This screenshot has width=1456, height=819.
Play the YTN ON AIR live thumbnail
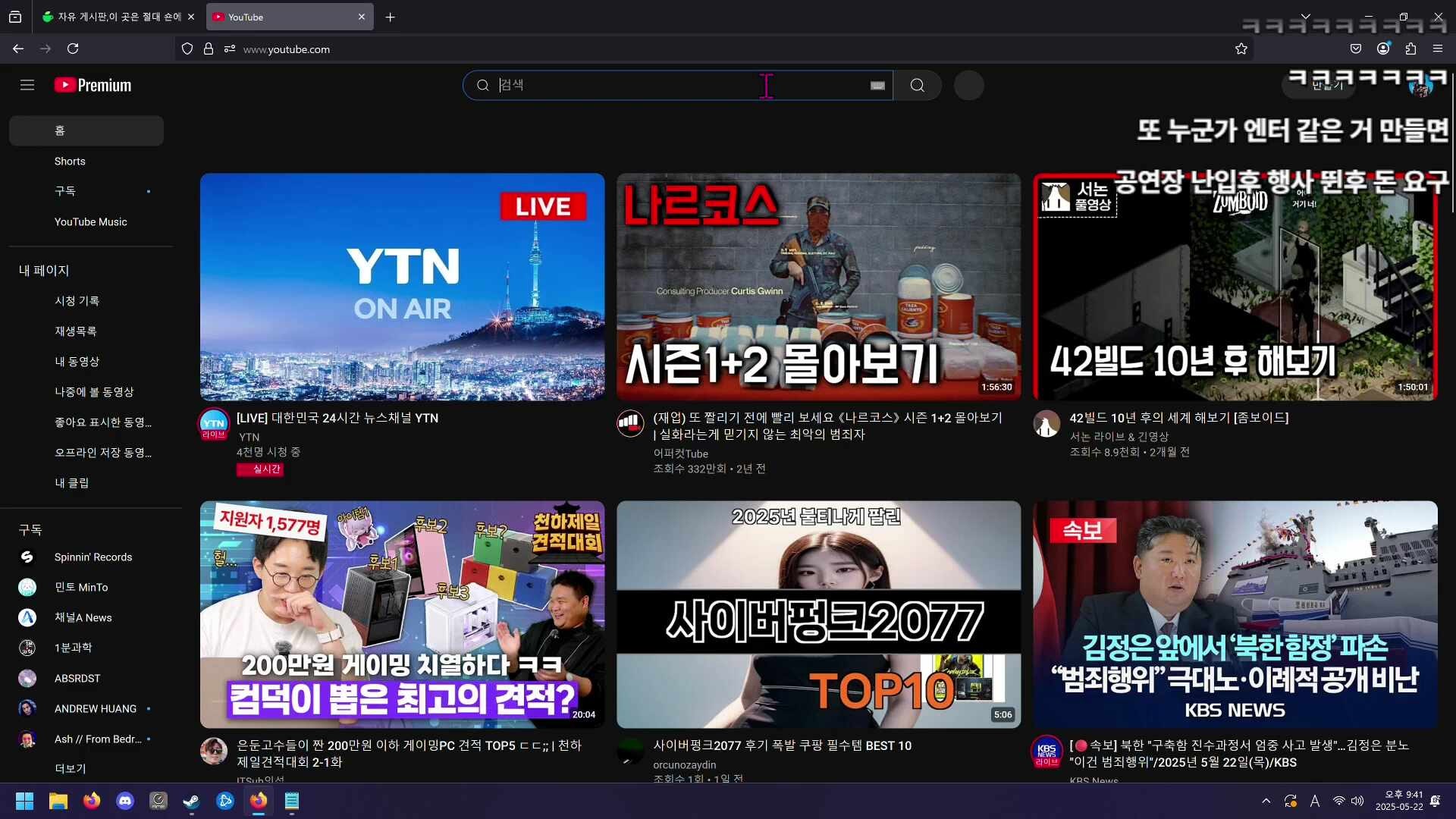point(402,287)
